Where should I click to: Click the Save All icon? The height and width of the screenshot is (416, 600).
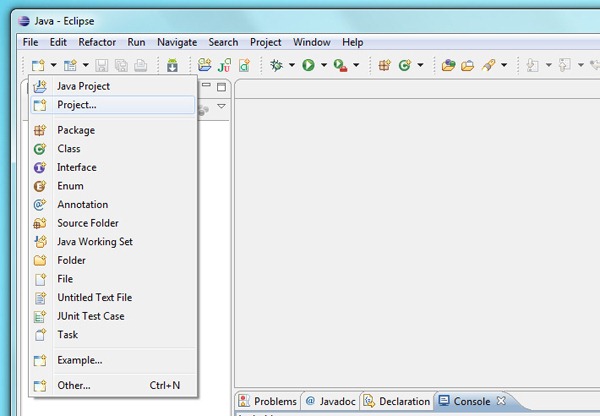point(121,65)
